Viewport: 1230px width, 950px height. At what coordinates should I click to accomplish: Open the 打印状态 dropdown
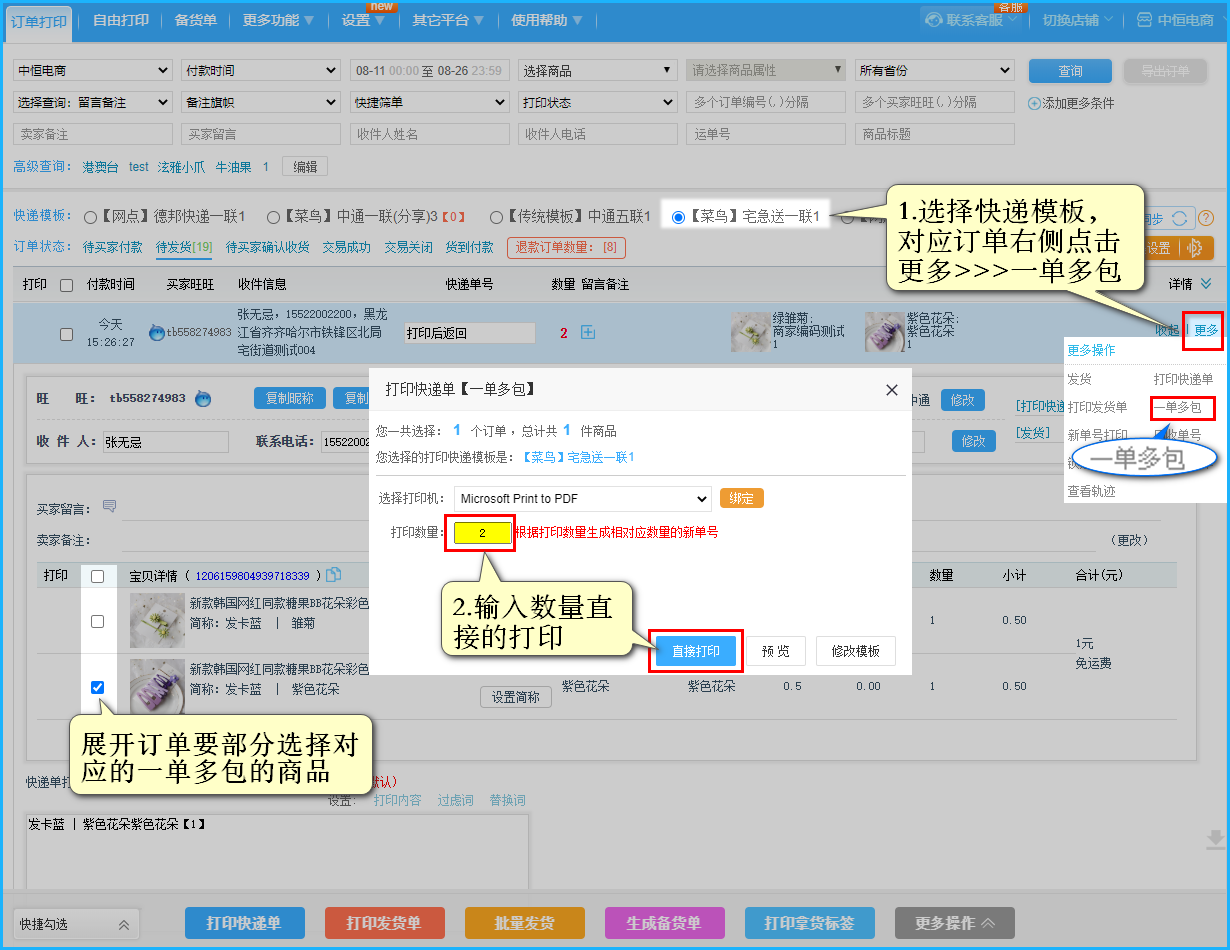(598, 102)
